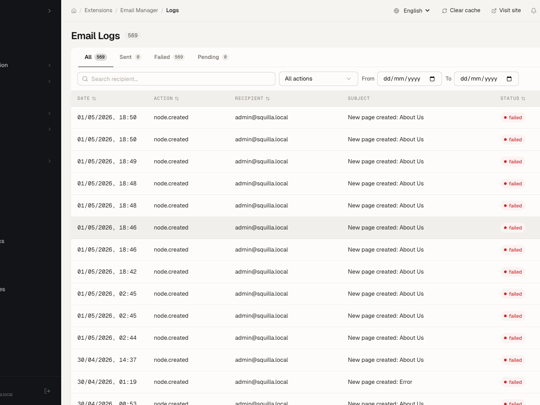Open the All actions filter dropdown
The width and height of the screenshot is (540, 405).
point(318,79)
